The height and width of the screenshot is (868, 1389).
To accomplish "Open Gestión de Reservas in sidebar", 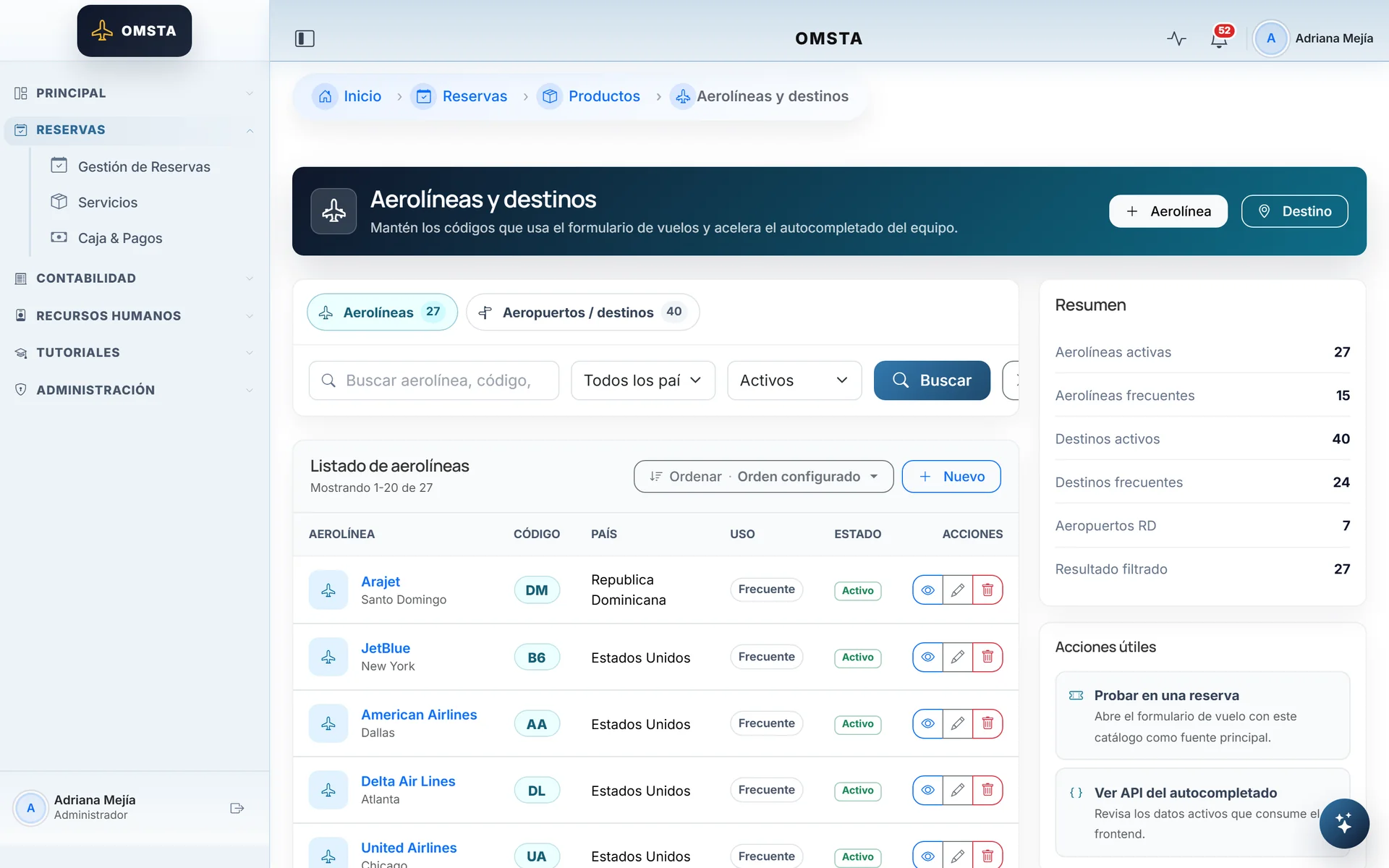I will [144, 167].
